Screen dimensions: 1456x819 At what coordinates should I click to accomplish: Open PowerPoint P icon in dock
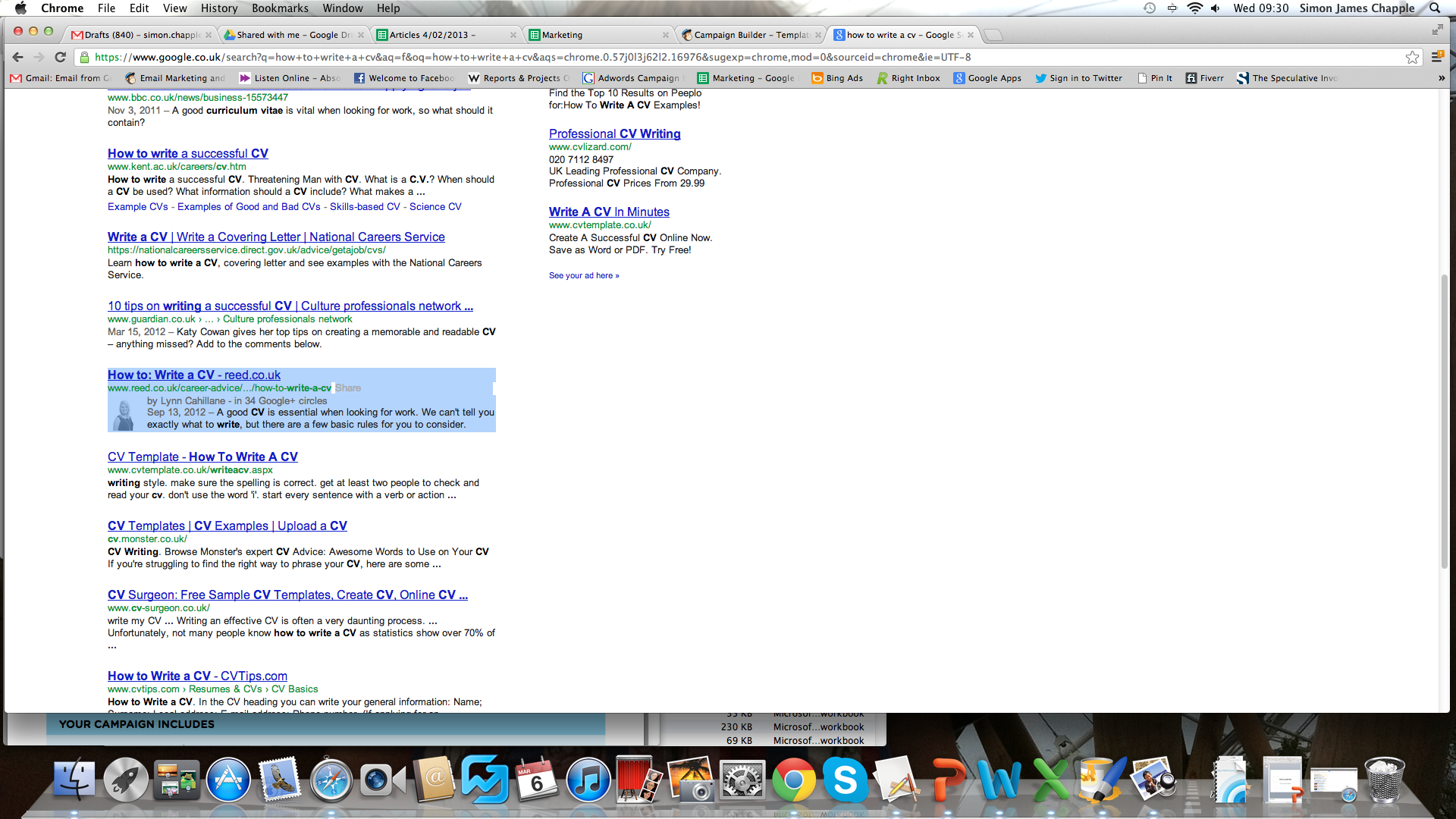pos(948,780)
